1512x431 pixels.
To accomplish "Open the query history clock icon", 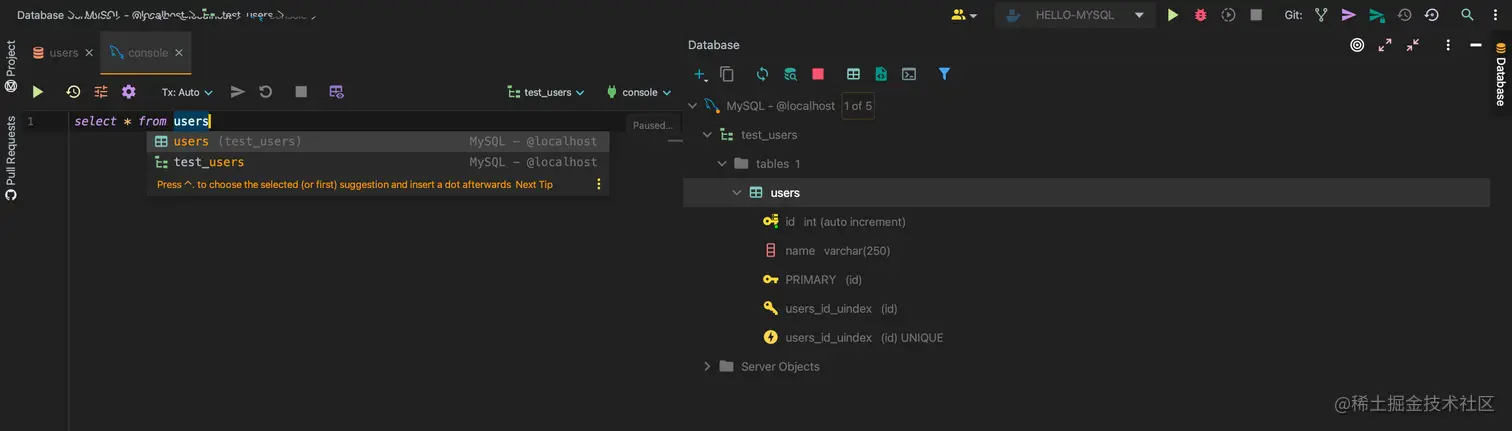I will (73, 92).
